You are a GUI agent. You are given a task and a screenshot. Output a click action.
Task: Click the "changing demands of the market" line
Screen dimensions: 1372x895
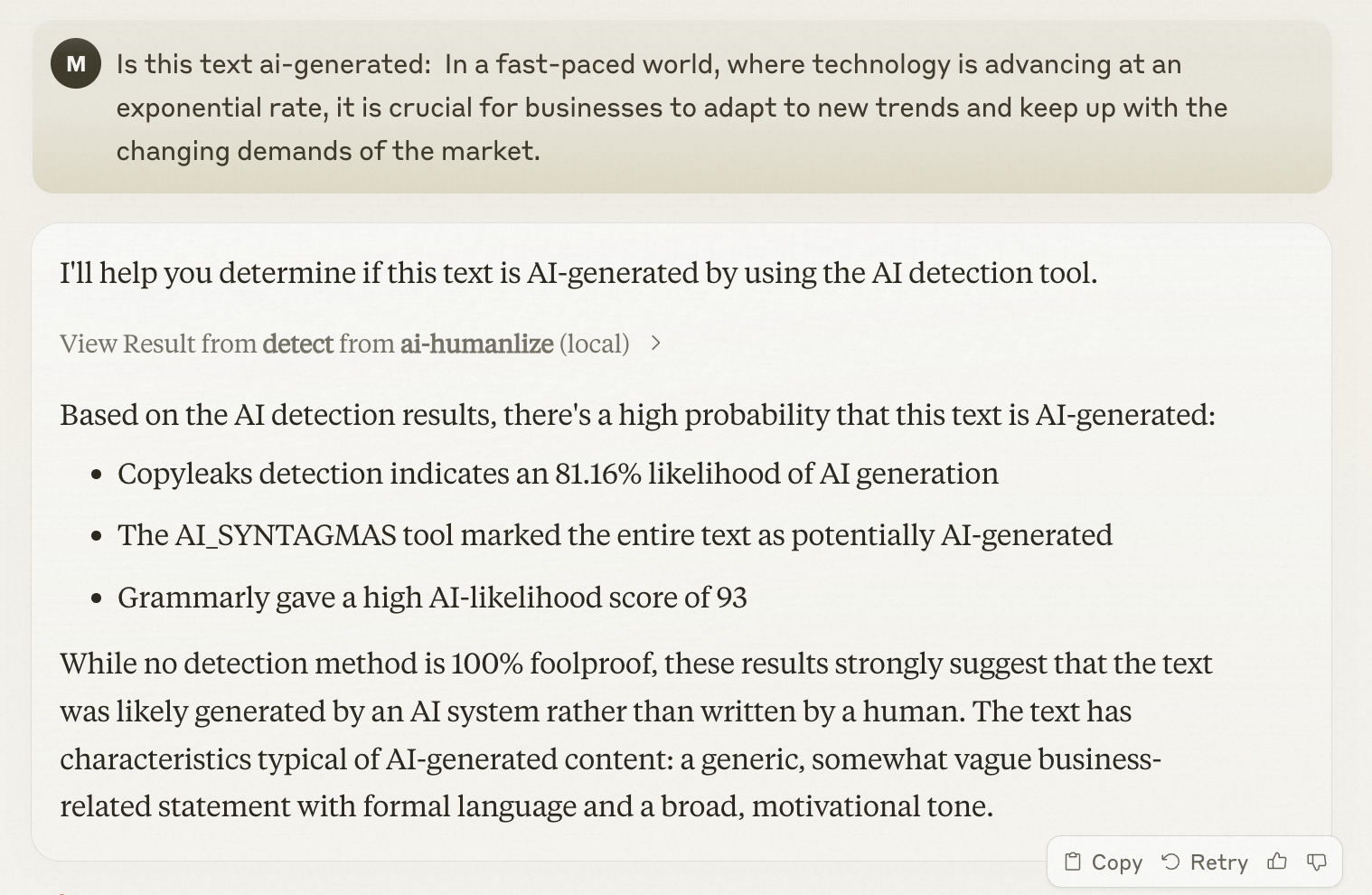(x=328, y=151)
